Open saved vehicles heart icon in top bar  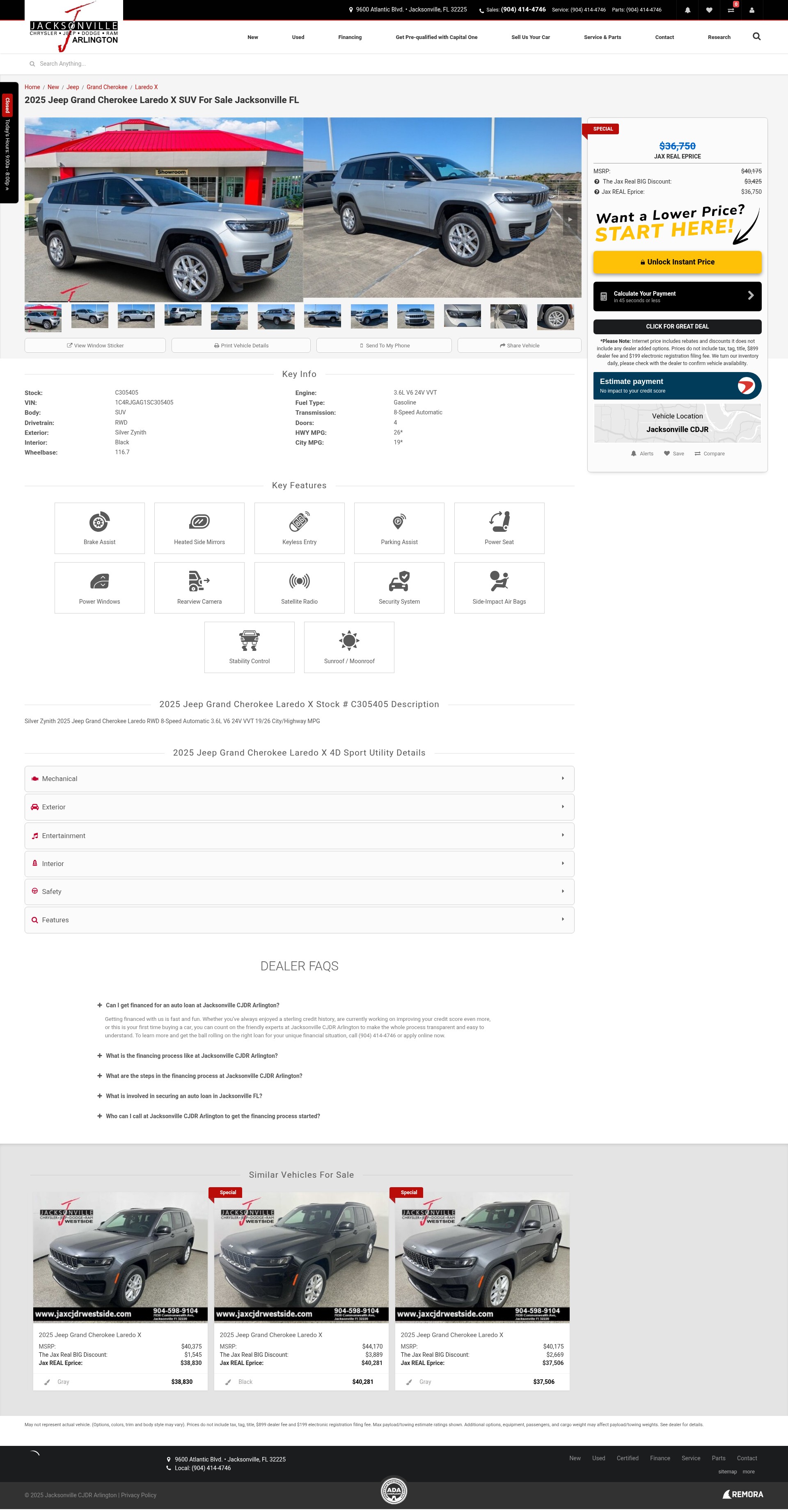(x=709, y=10)
